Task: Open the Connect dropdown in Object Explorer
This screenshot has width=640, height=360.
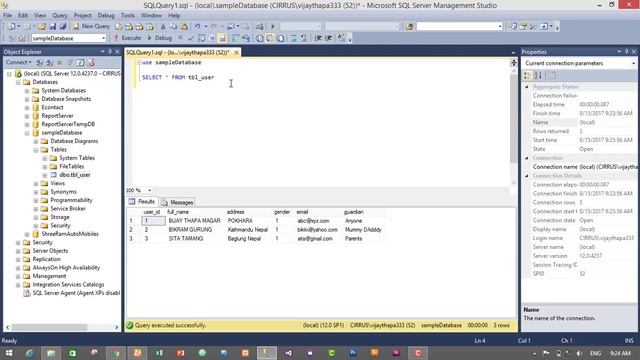Action: pyautogui.click(x=19, y=62)
